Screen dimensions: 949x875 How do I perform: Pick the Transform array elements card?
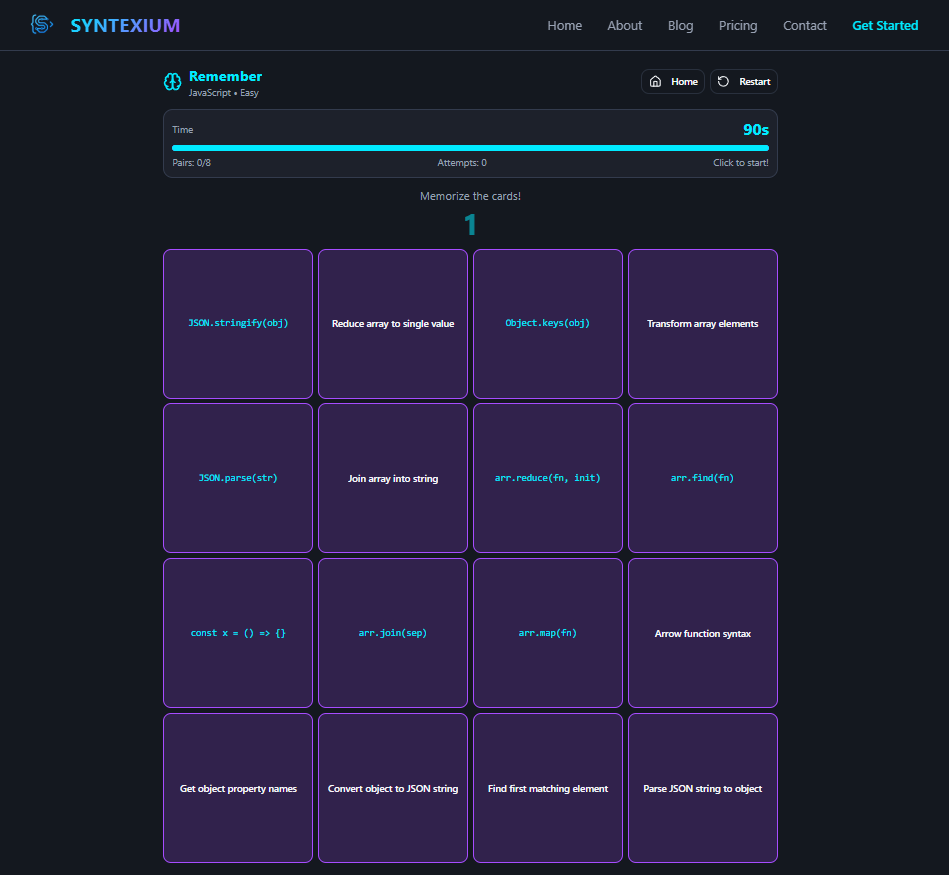tap(703, 324)
